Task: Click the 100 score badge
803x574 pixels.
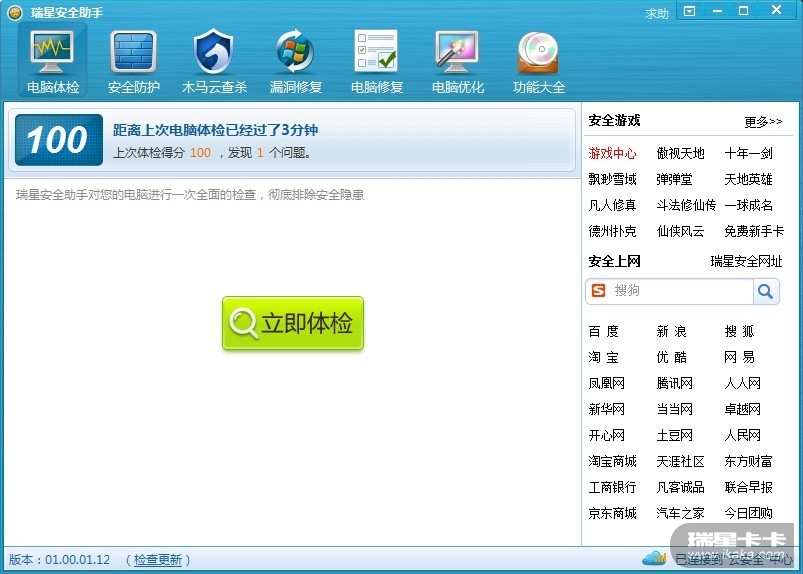Action: click(x=59, y=140)
